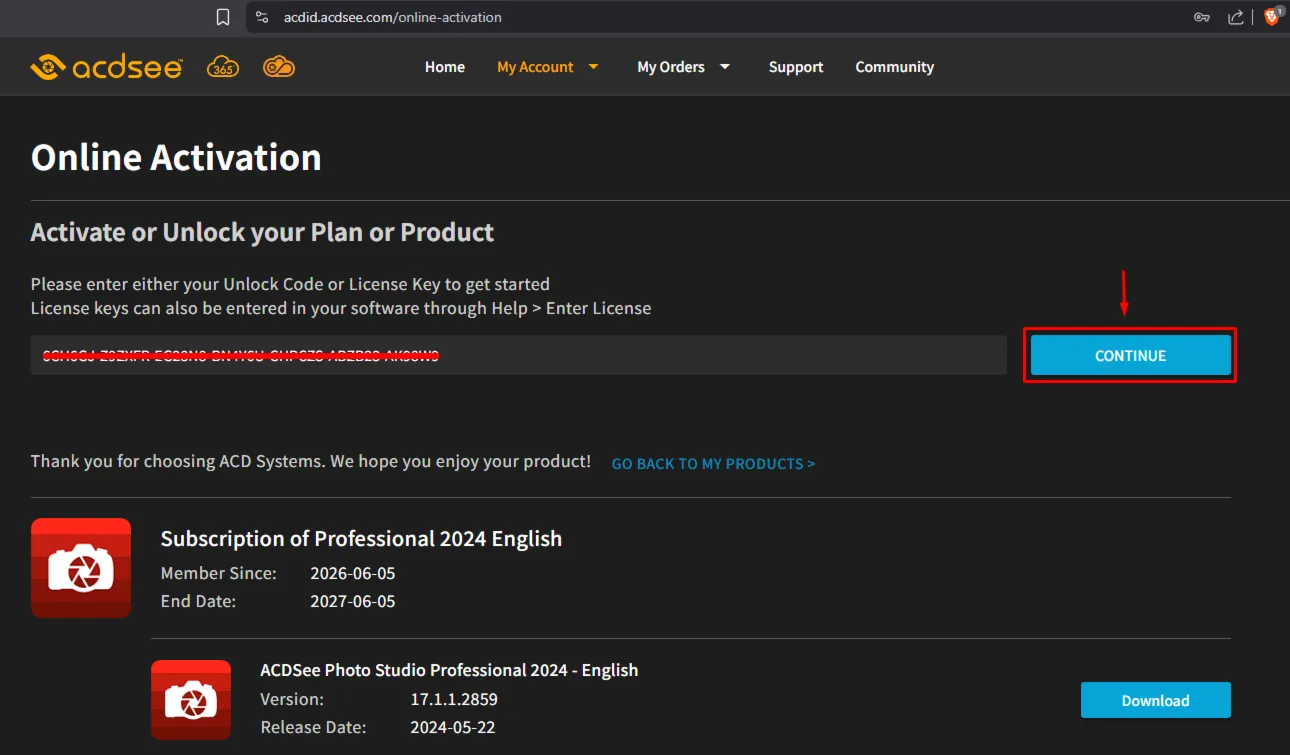Click the Release Date value 2024-05-22

[452, 727]
